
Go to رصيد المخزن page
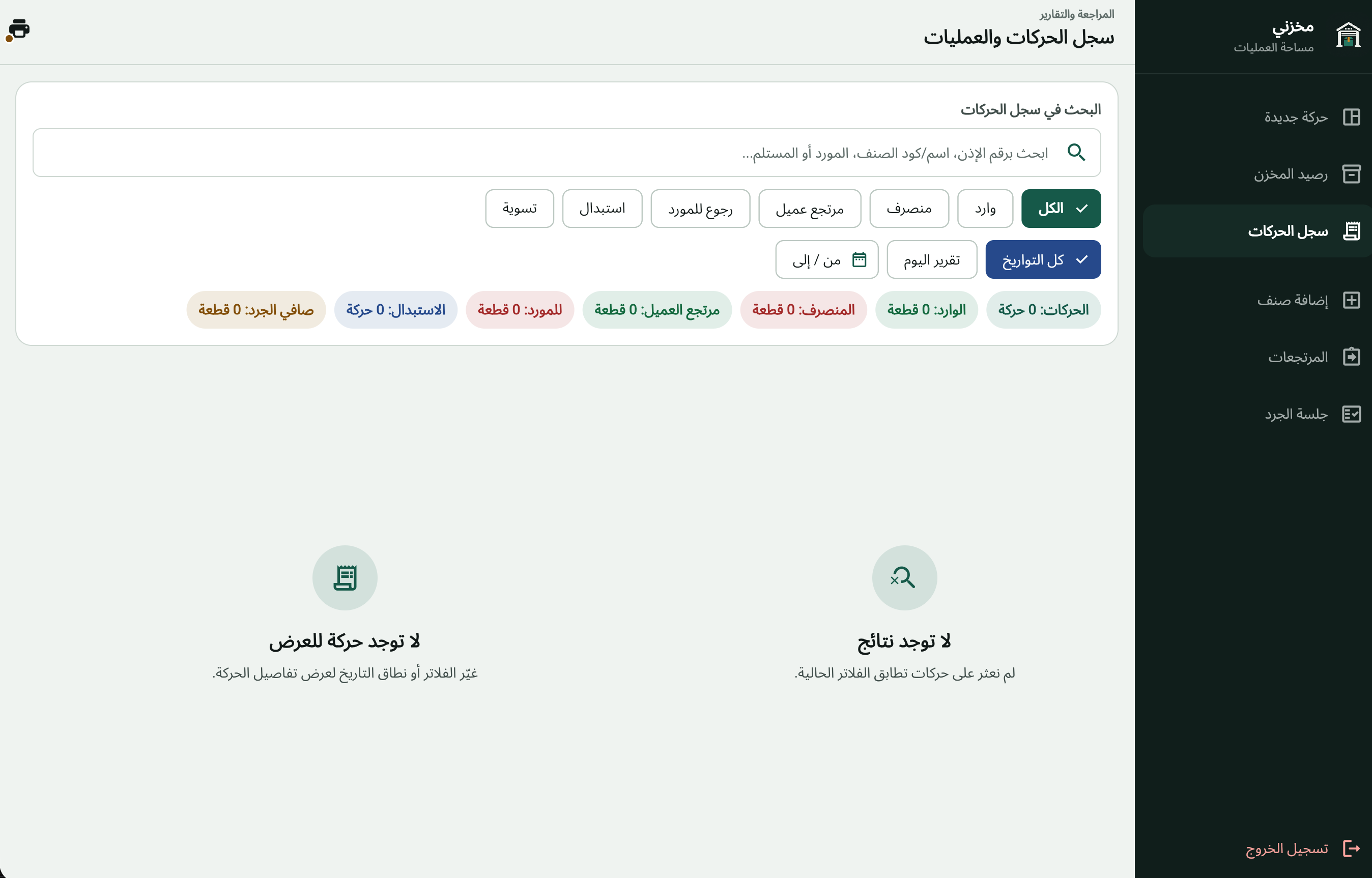pyautogui.click(x=1258, y=174)
